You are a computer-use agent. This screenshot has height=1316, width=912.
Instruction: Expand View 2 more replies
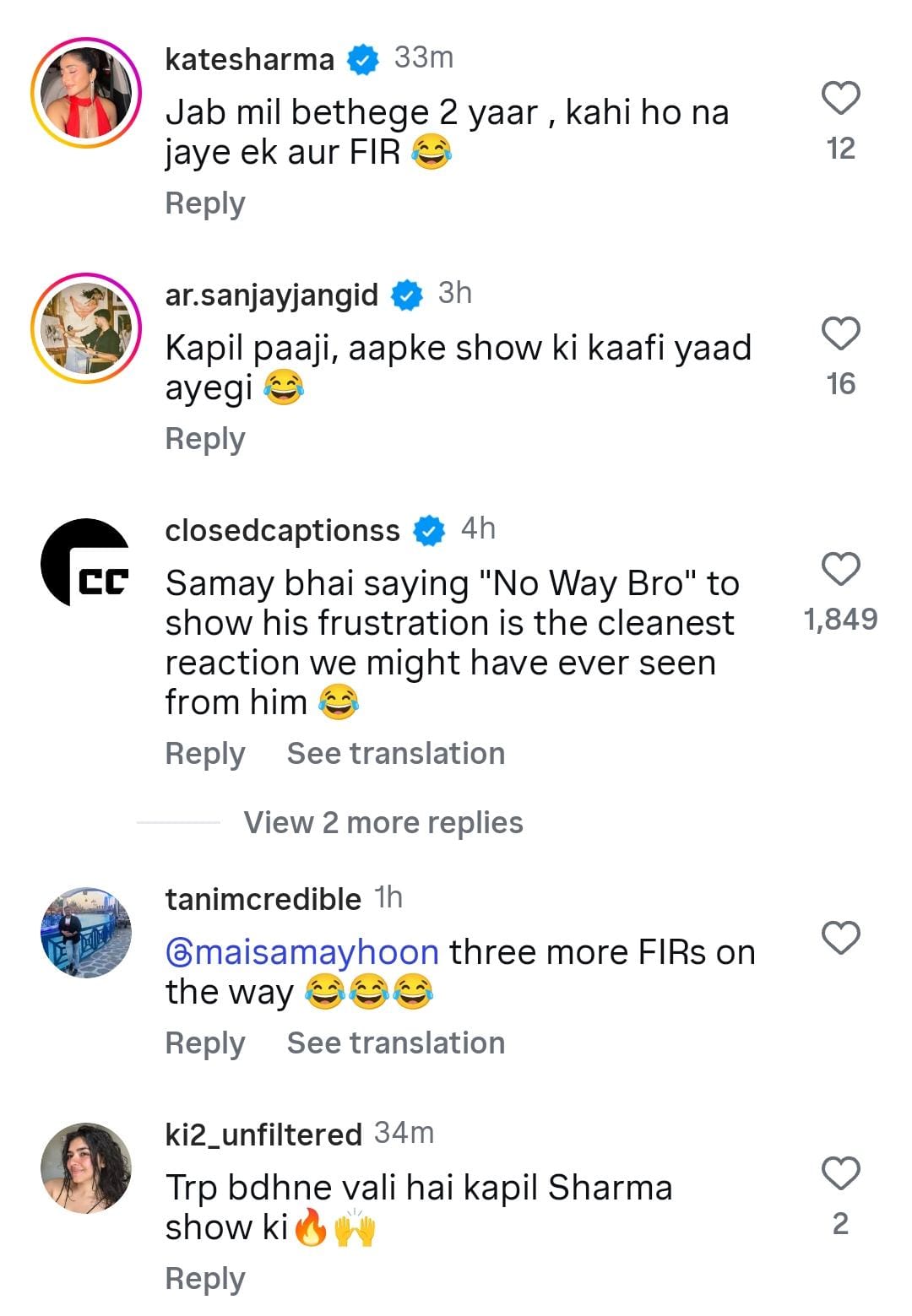[383, 822]
